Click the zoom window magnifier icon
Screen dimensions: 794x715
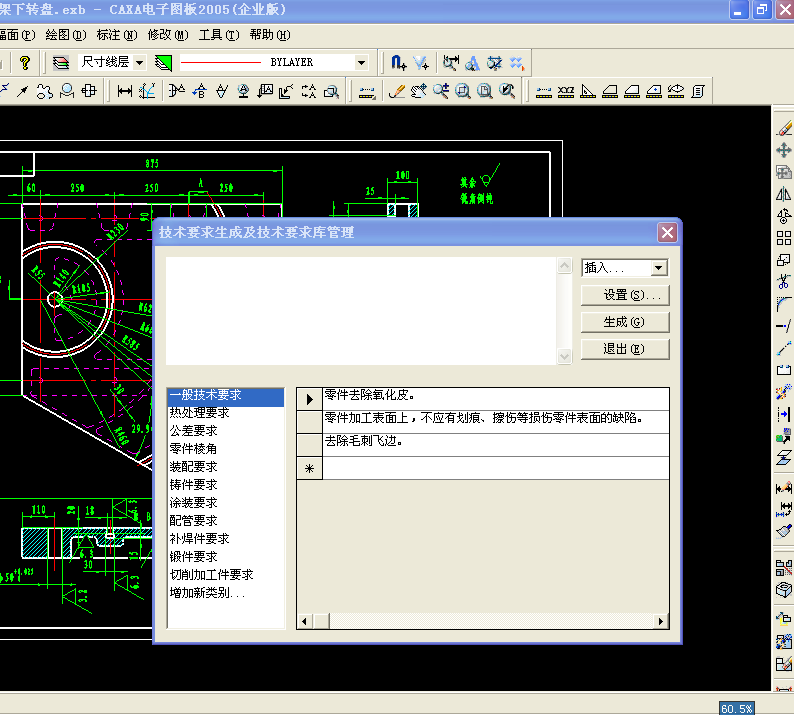(463, 91)
